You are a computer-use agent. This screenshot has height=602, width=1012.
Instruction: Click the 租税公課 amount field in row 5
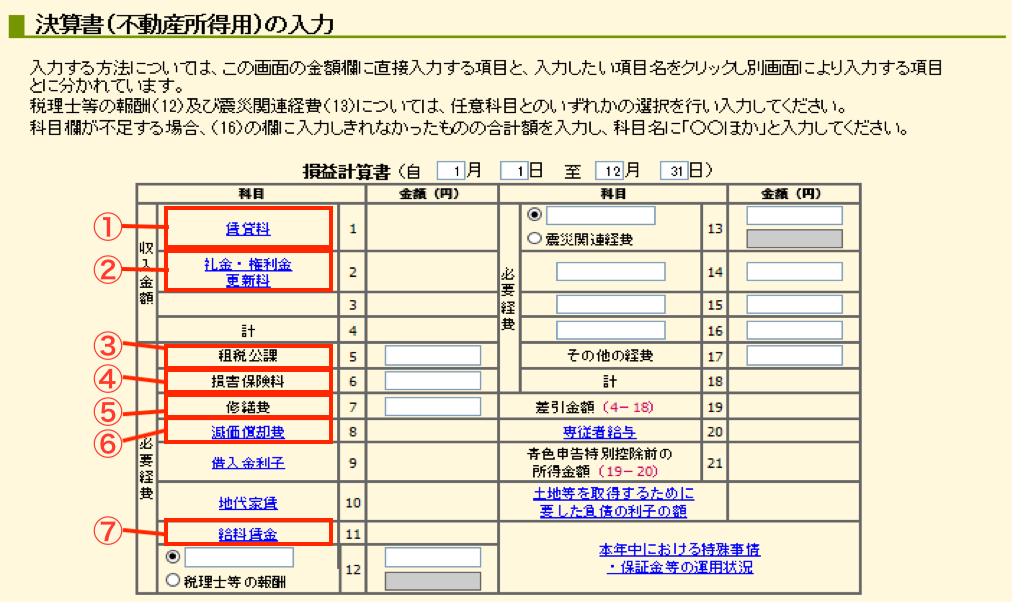click(x=432, y=356)
